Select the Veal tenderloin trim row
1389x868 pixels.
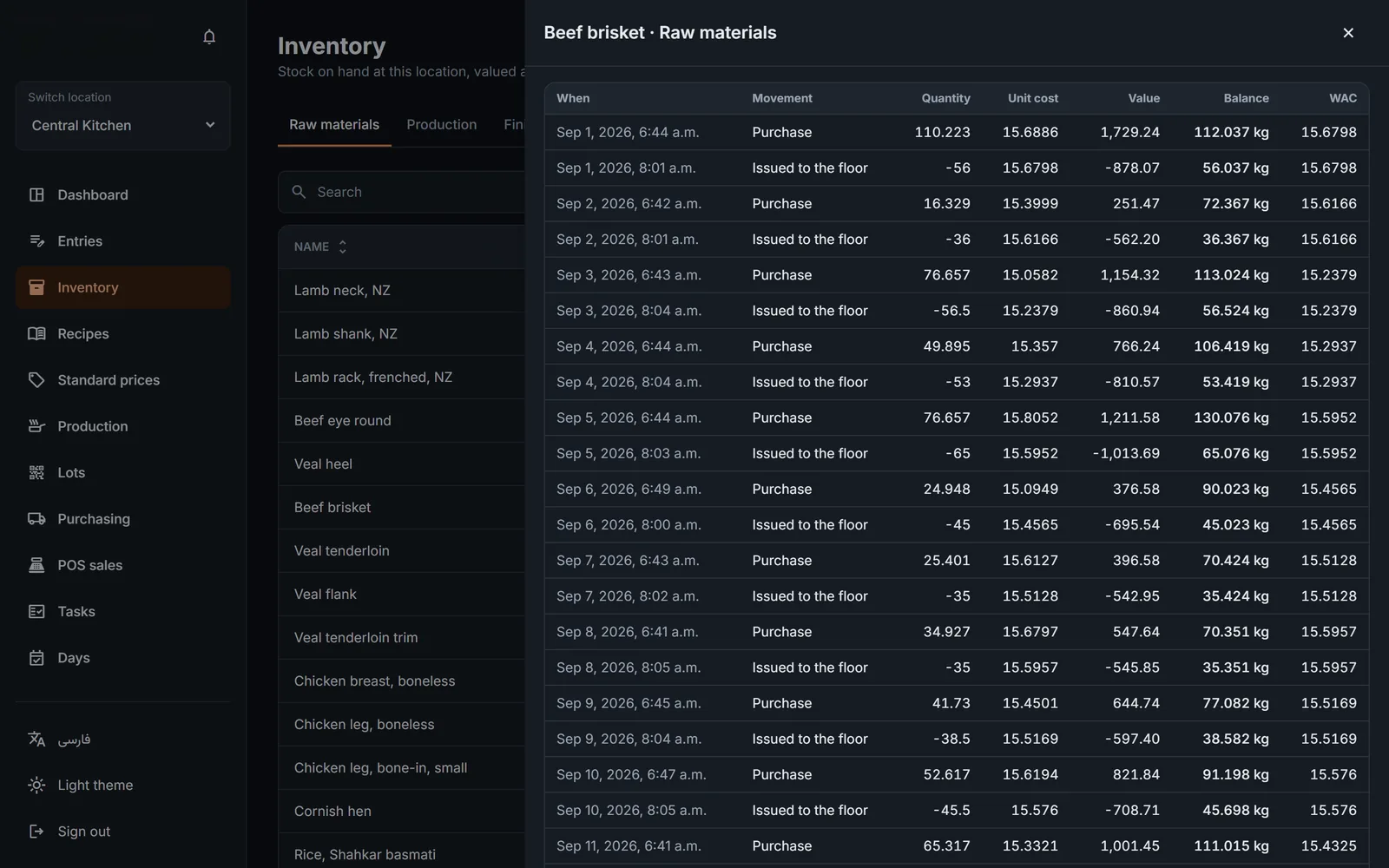[x=402, y=637]
